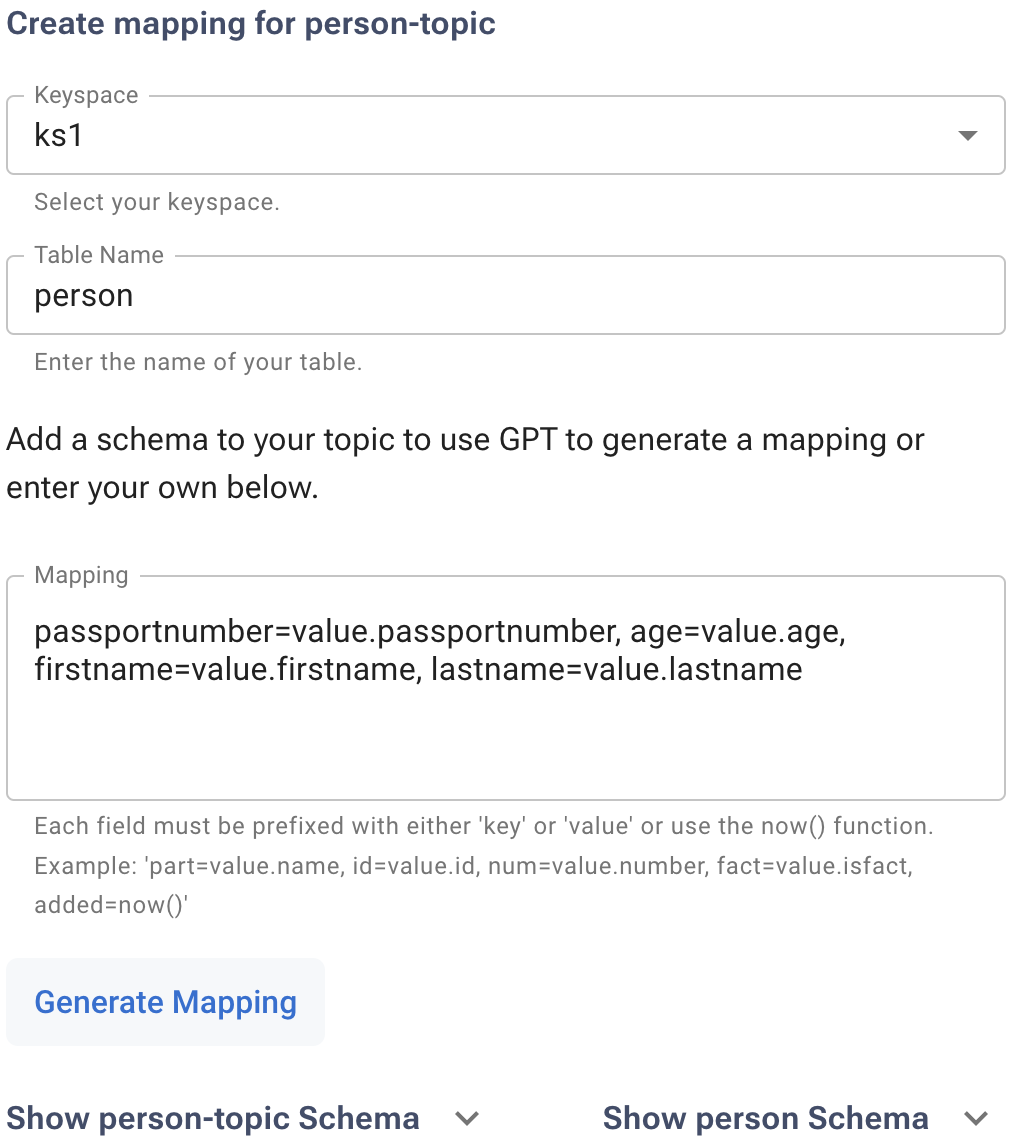Click the heading Create mapping for person-topic
Image resolution: width=1012 pixels, height=1148 pixels.
pos(251,23)
